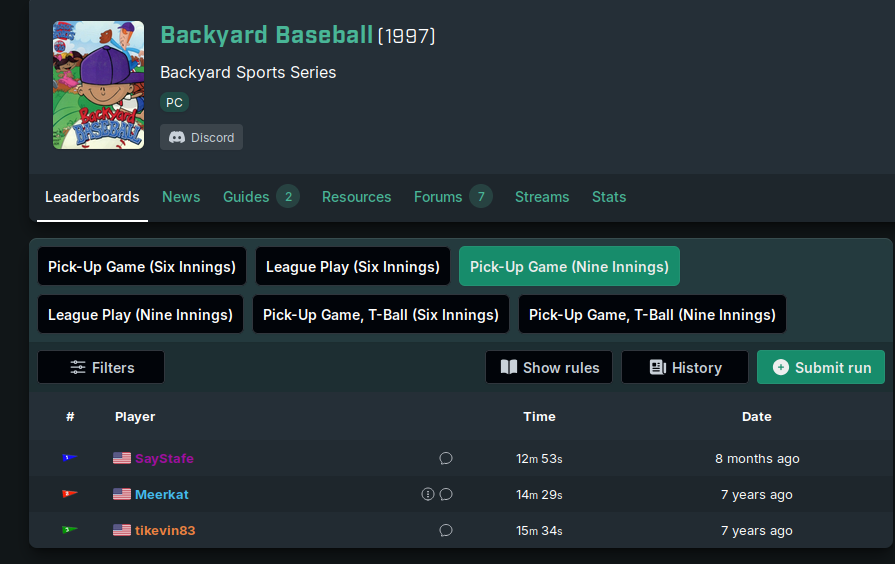Click SayStafe's run comment icon
This screenshot has height=564, width=895.
click(446, 458)
